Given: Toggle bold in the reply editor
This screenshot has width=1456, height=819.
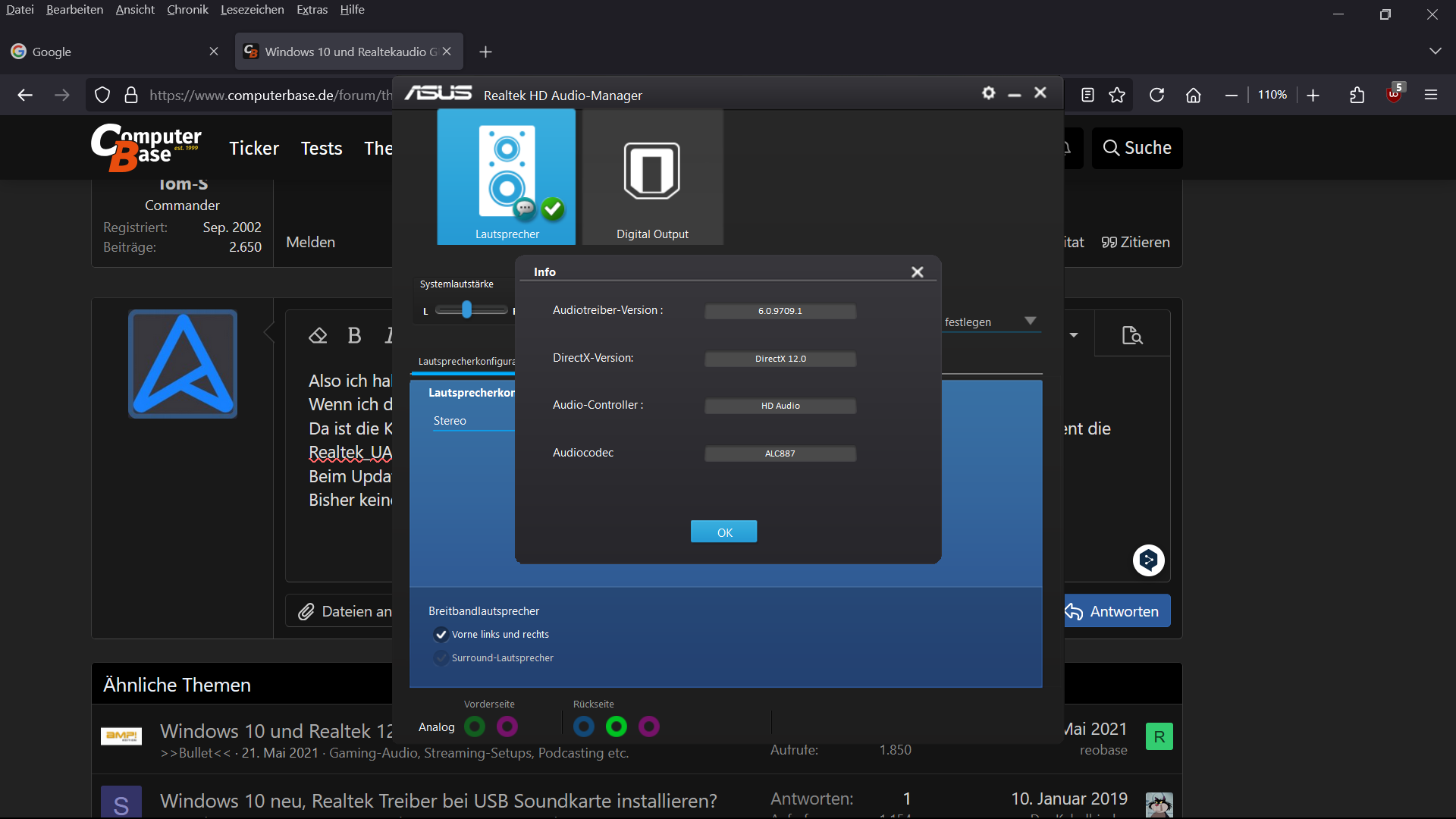Looking at the screenshot, I should coord(354,335).
